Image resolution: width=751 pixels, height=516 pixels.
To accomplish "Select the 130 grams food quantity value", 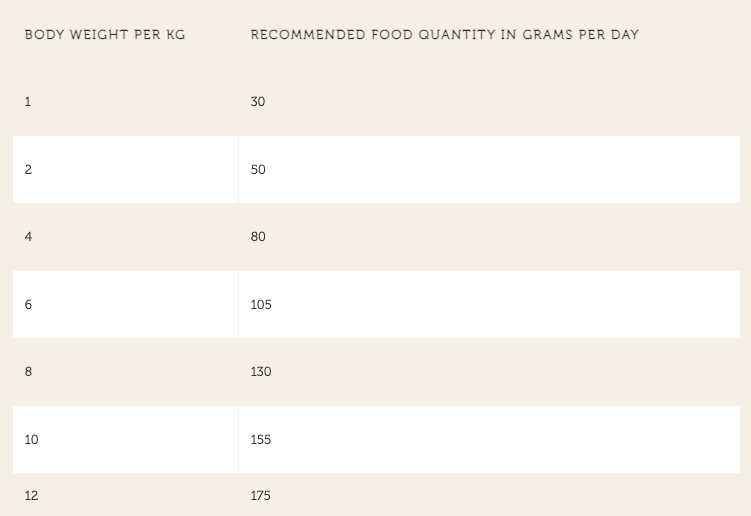I will coord(261,372).
